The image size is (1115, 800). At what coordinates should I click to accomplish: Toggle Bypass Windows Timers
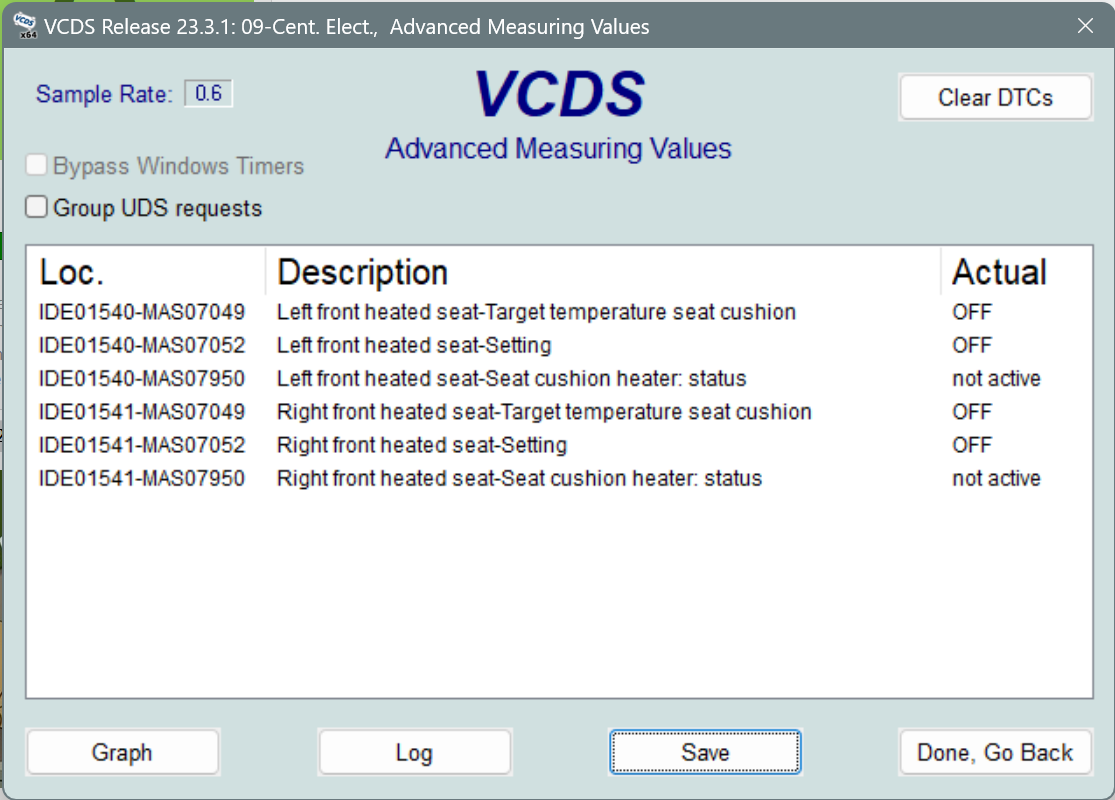[x=36, y=164]
